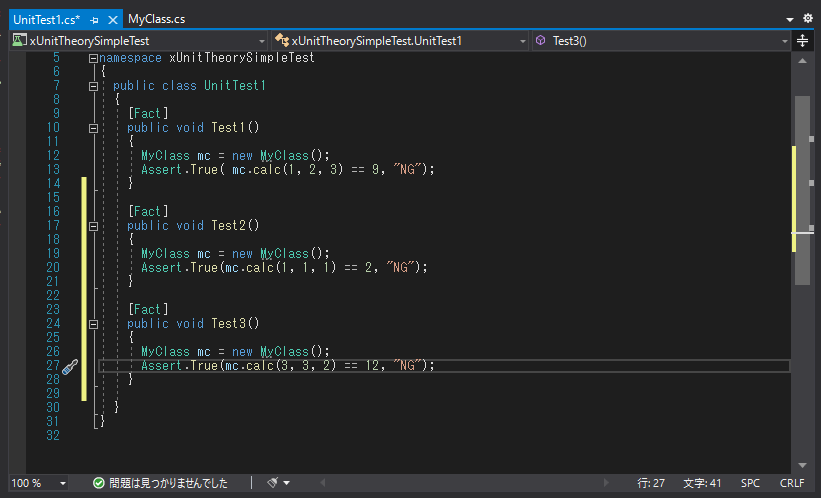This screenshot has width=821, height=498.
Task: Click the '行: 27' line indicator
Action: point(651,483)
